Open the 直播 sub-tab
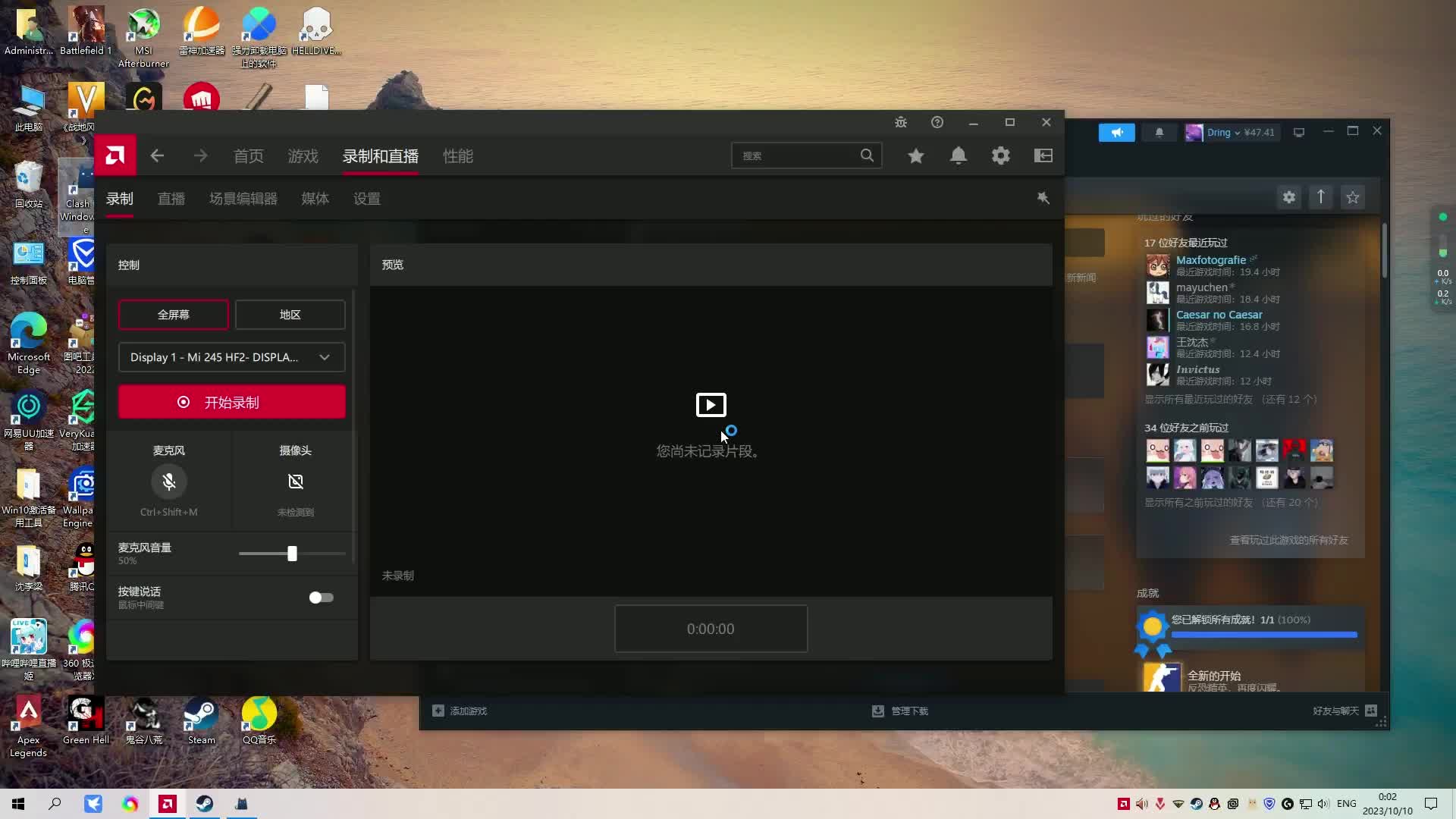 coord(171,199)
